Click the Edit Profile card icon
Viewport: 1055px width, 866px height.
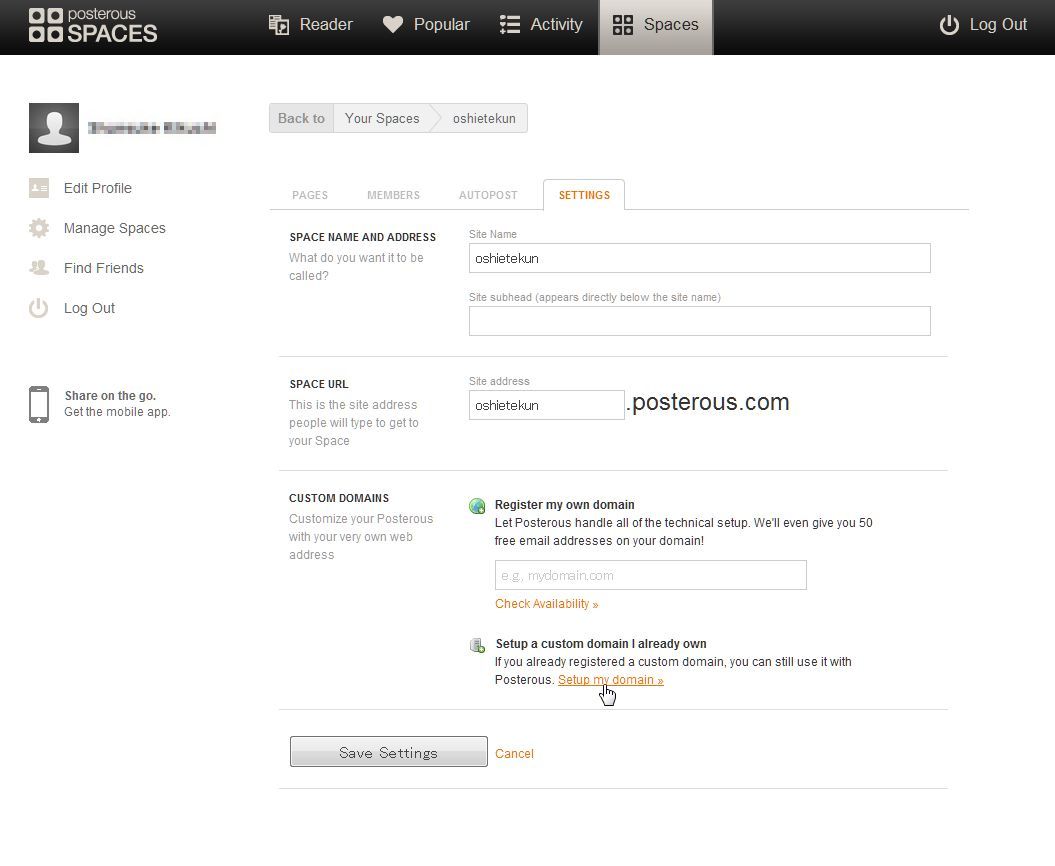[39, 188]
